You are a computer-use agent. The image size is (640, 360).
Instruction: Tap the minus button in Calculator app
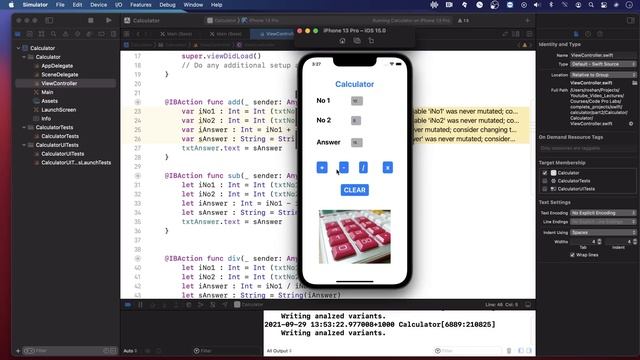point(344,167)
